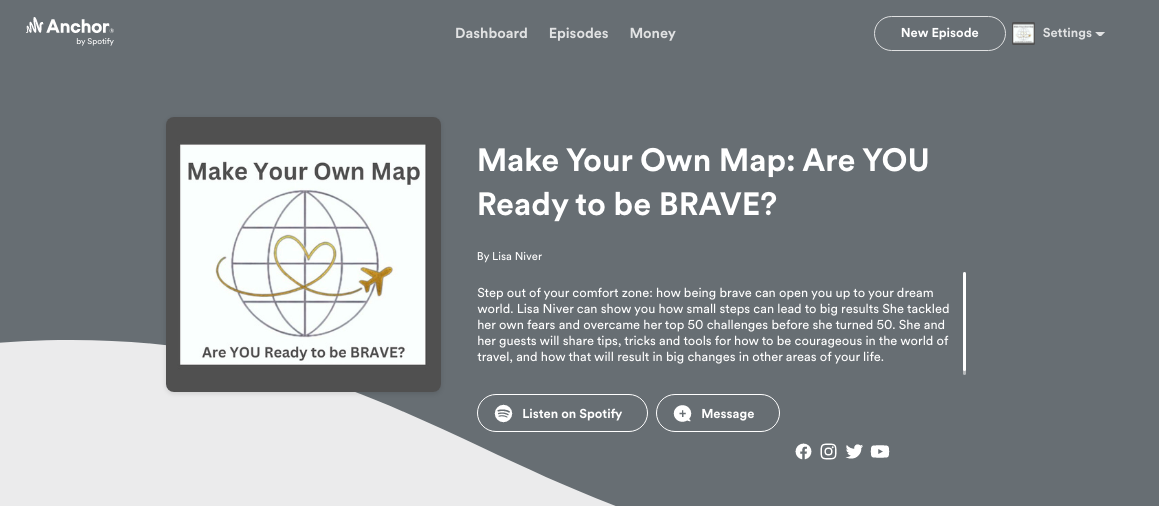Click the plus bubble icon beside Message
This screenshot has height=506, width=1159.
[x=683, y=414]
